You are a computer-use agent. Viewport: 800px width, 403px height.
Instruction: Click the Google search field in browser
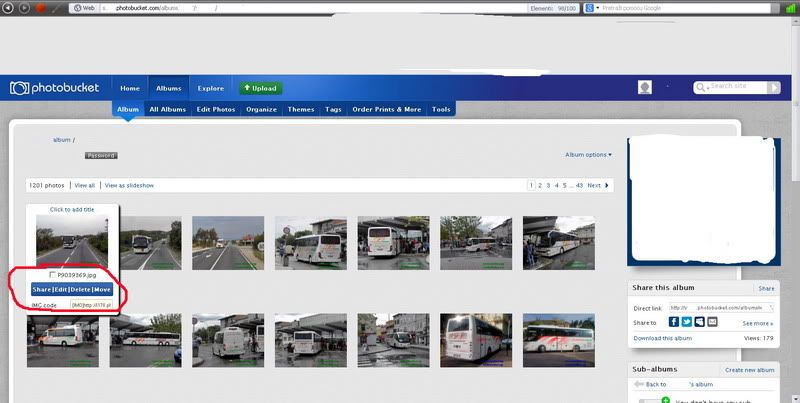685,8
